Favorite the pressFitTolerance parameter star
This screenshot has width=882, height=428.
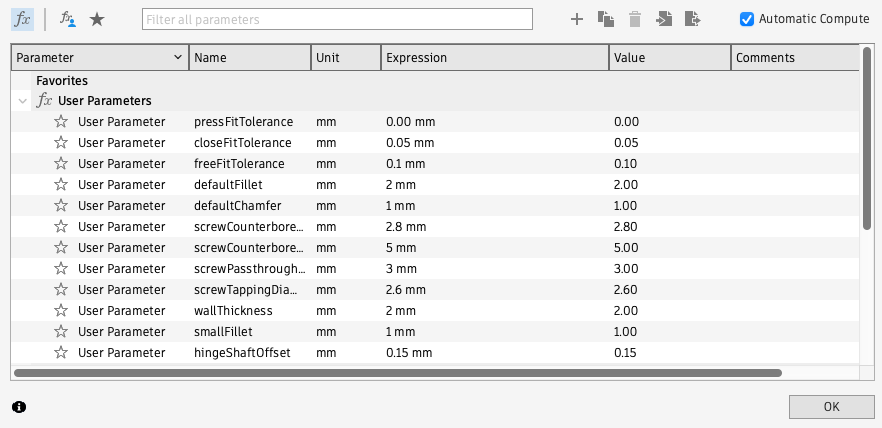tap(61, 121)
